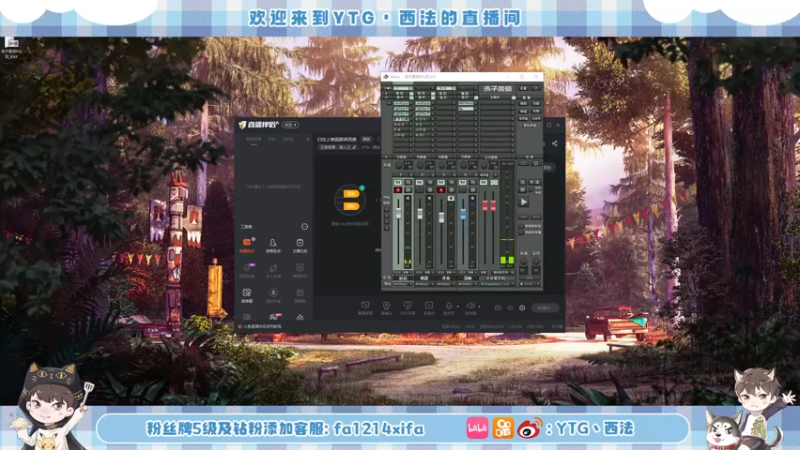Toggle the upper round switch in mixer right panel
Viewport: 800px width, 450px height.
pos(521,226)
